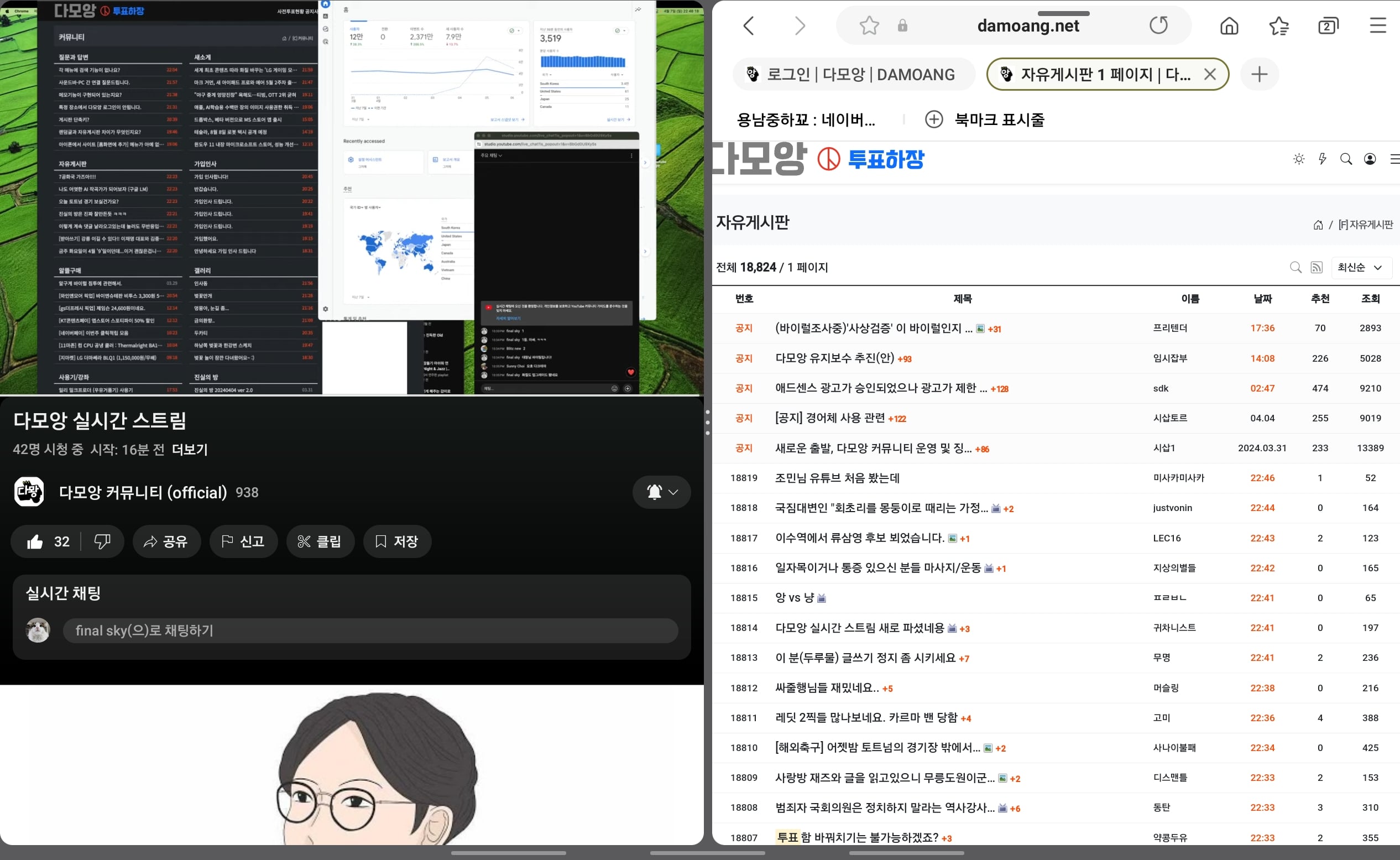Open the 다모앙 커뮤니티 (official) channel name
The width and height of the screenshot is (1400, 860).
143,492
